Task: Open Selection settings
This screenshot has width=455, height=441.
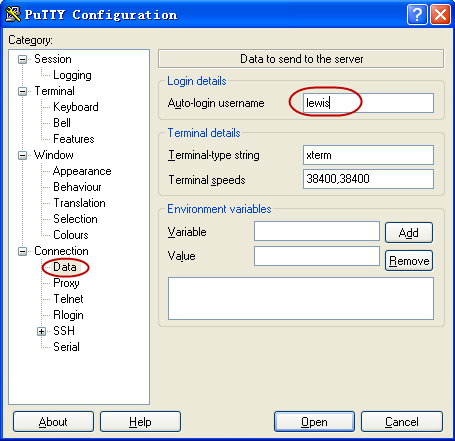Action: coord(75,219)
